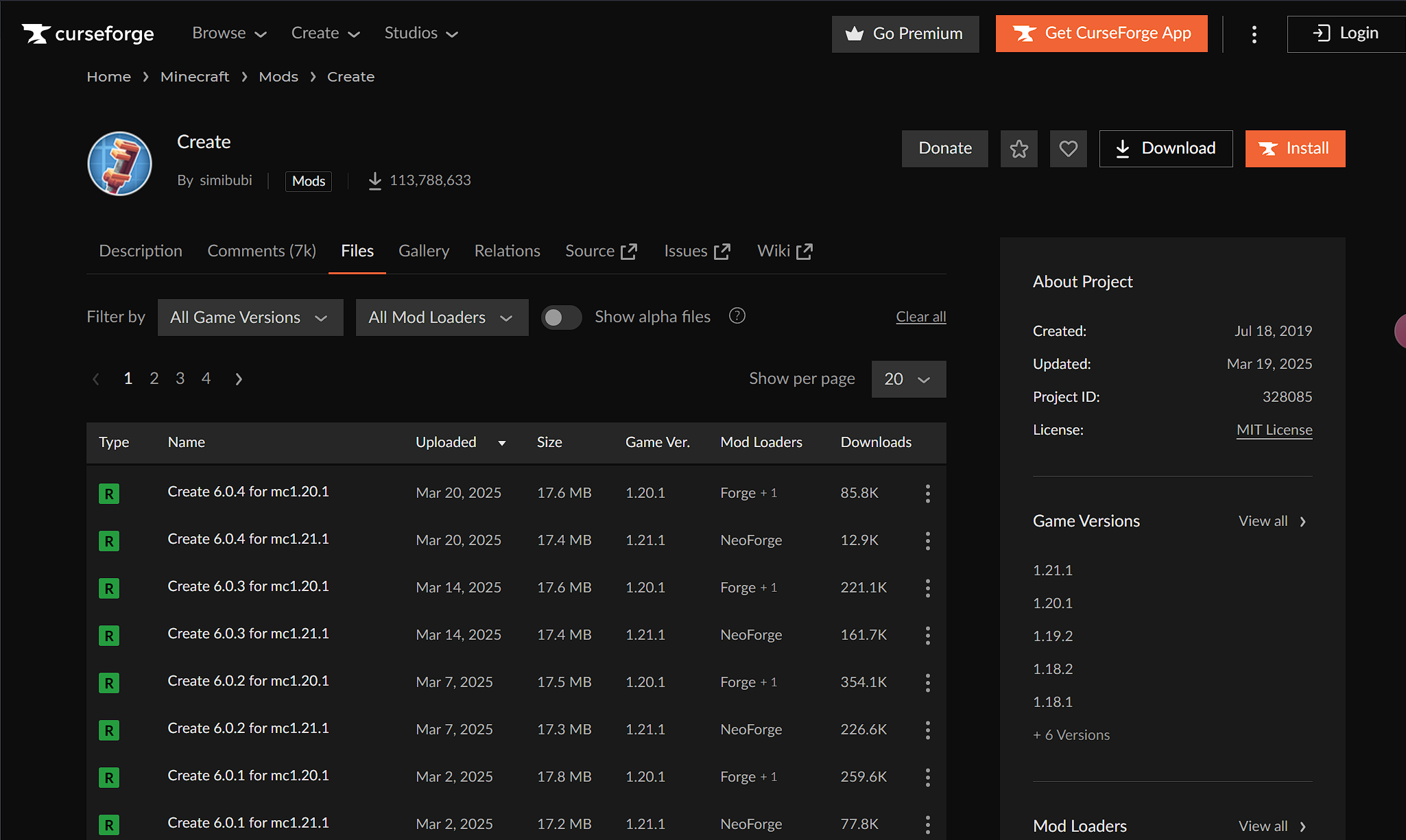Open the three-dot header menu icon

1254,34
